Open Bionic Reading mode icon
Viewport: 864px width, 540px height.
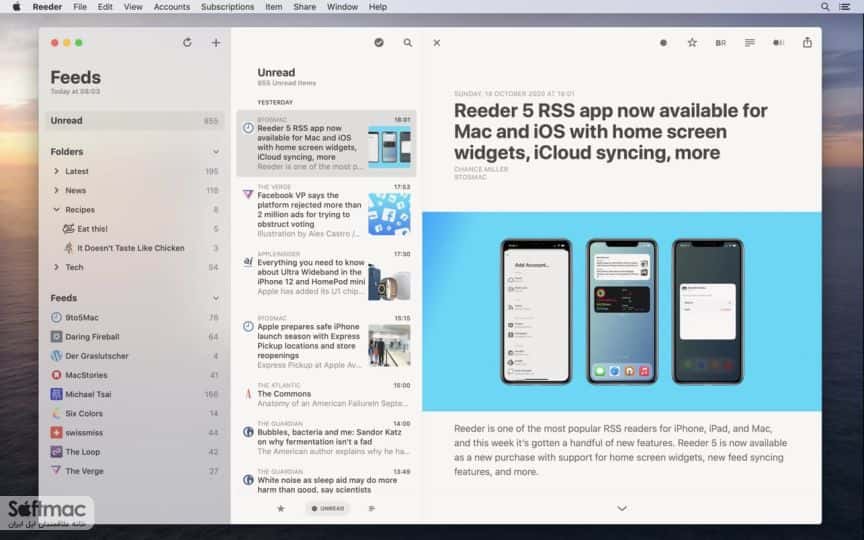click(721, 43)
